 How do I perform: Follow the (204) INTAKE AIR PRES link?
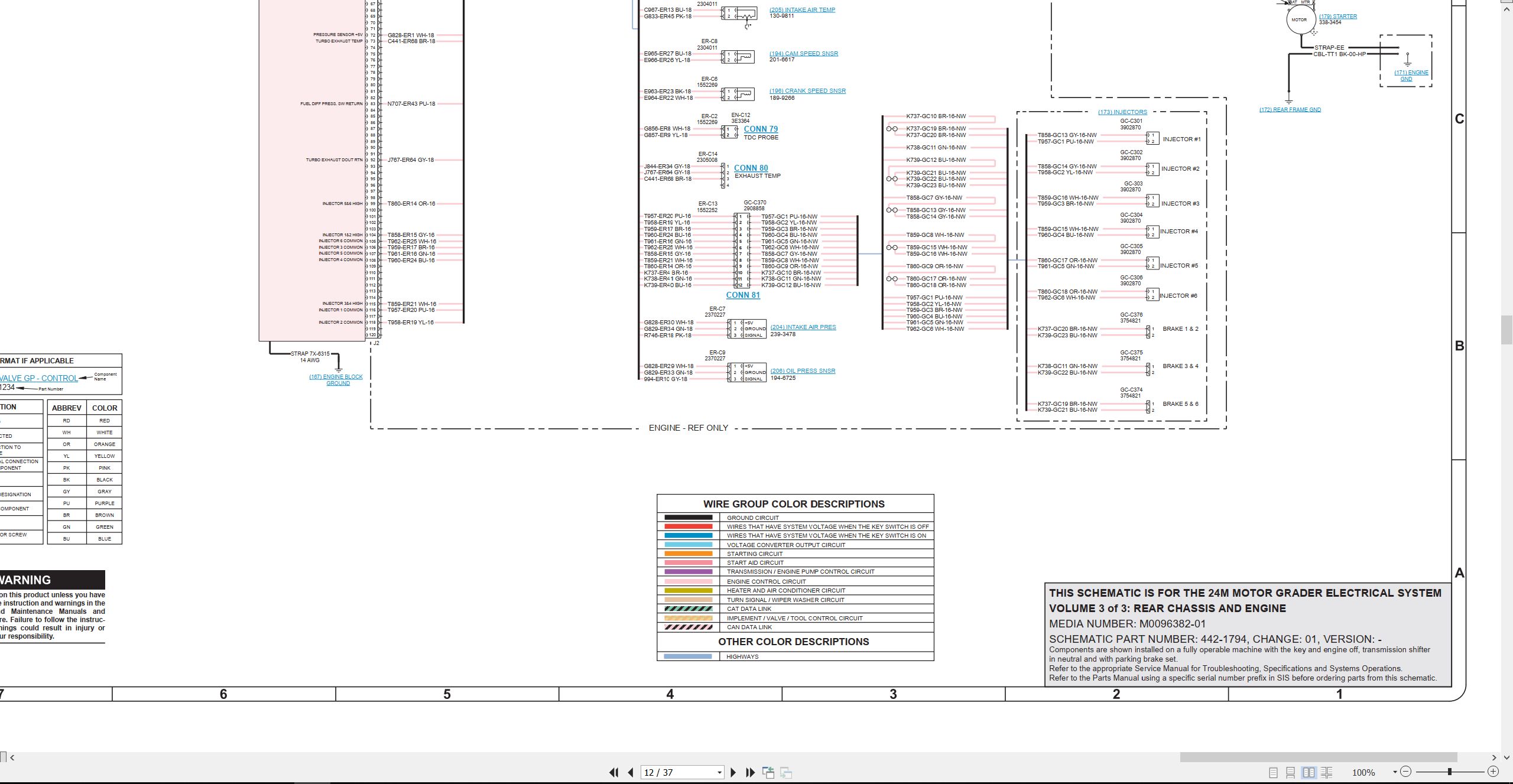pyautogui.click(x=803, y=327)
